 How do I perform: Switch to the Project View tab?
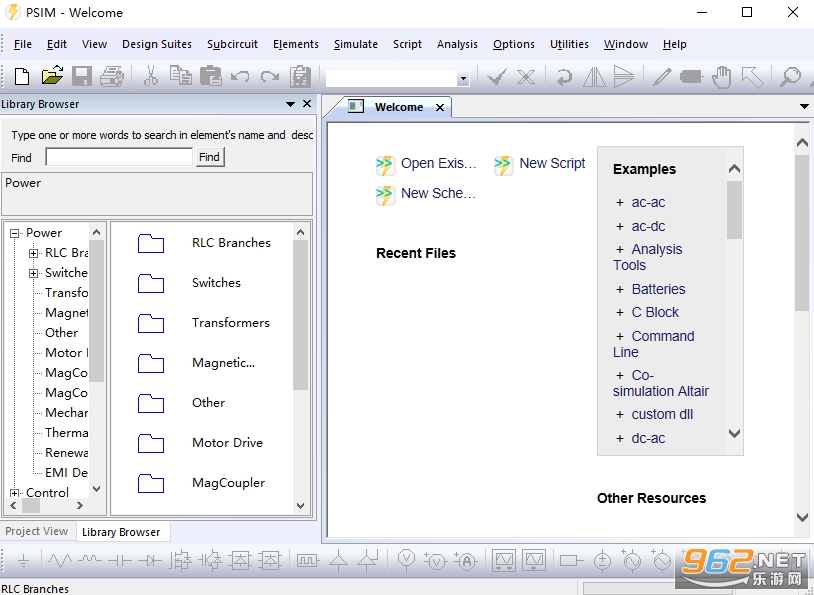[37, 531]
